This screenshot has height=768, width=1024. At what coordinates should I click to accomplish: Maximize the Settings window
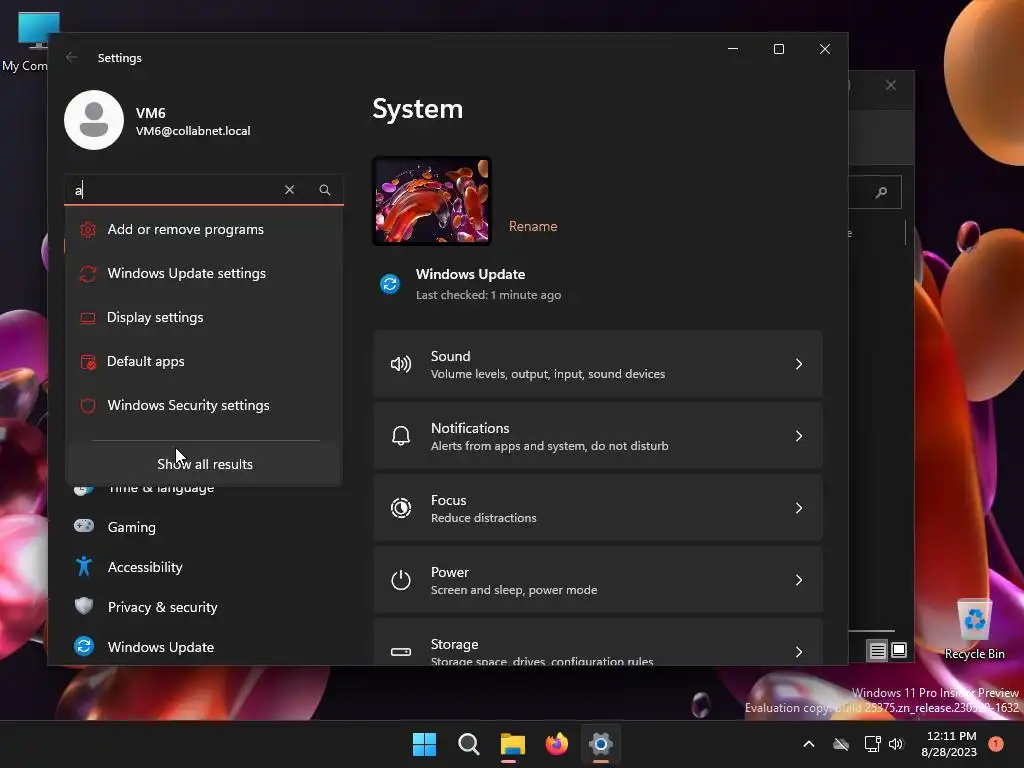pyautogui.click(x=778, y=49)
